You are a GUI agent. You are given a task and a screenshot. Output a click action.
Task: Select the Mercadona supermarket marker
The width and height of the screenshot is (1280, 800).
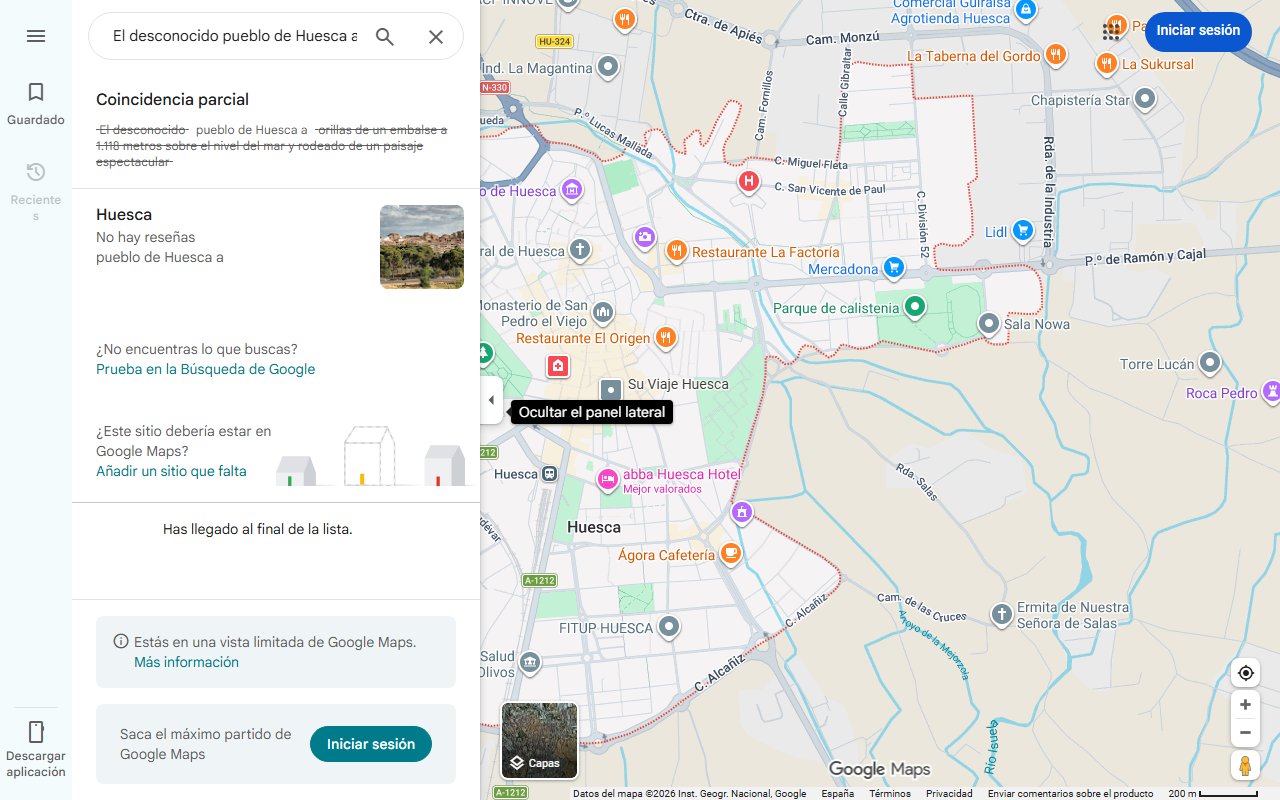pyautogui.click(x=893, y=268)
